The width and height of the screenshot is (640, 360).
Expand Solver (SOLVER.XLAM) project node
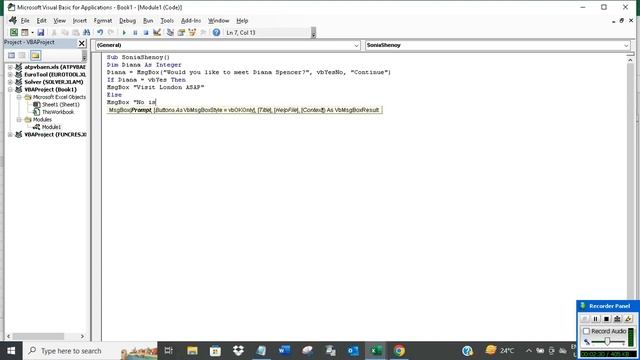(x=10, y=82)
